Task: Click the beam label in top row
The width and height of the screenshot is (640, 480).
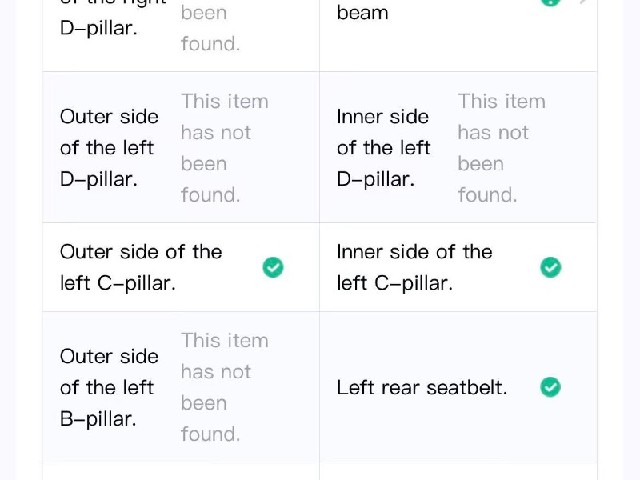Action: (362, 13)
